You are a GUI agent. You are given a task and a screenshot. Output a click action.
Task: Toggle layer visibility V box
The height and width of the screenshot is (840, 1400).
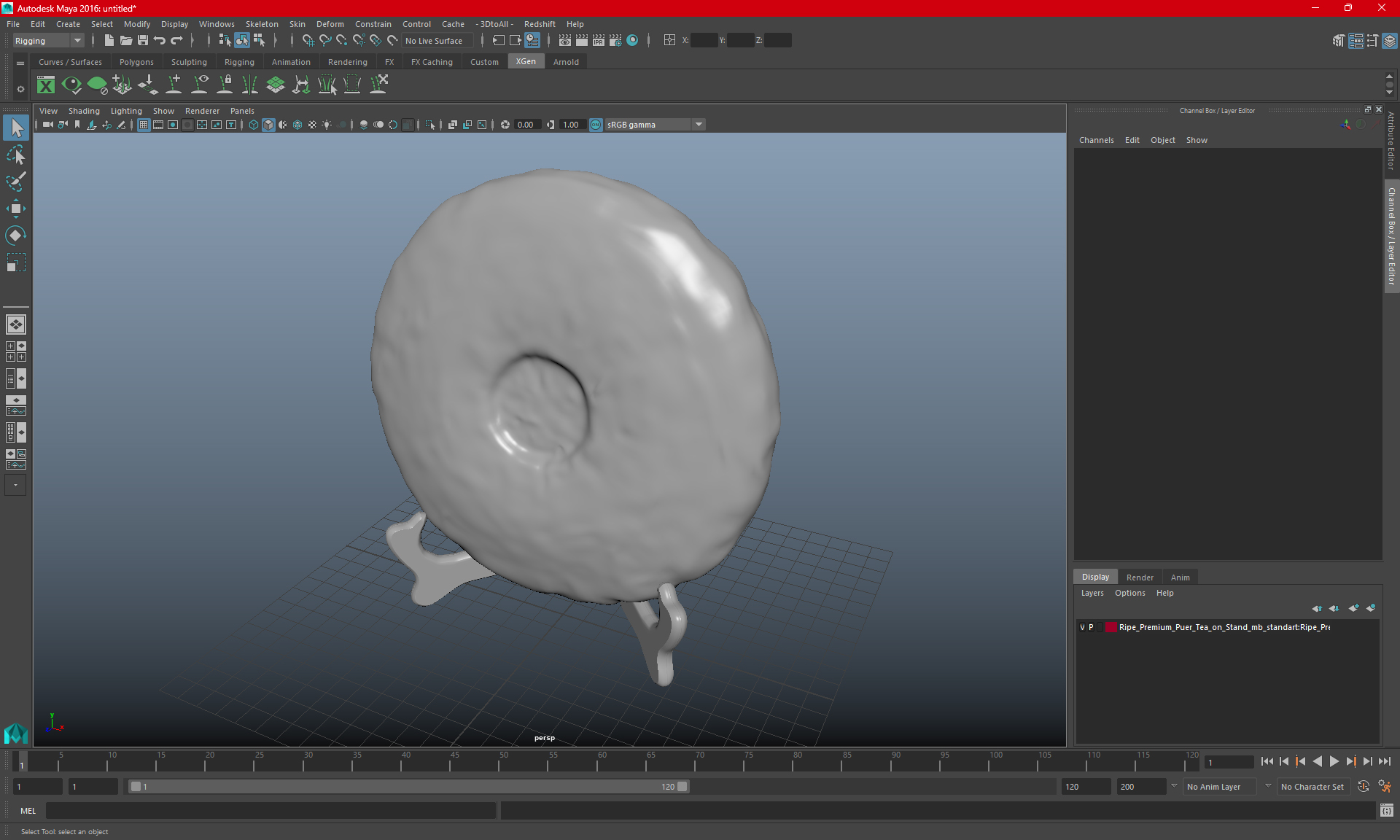pyautogui.click(x=1082, y=627)
